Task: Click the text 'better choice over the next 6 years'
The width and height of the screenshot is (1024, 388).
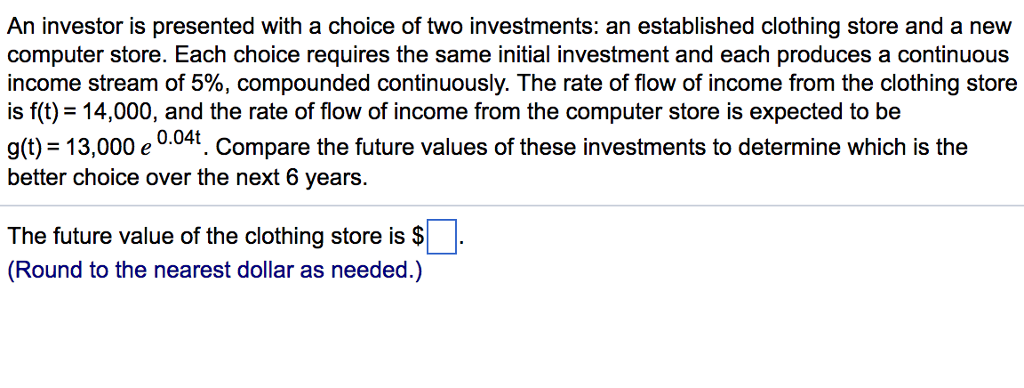Action: coord(187,176)
